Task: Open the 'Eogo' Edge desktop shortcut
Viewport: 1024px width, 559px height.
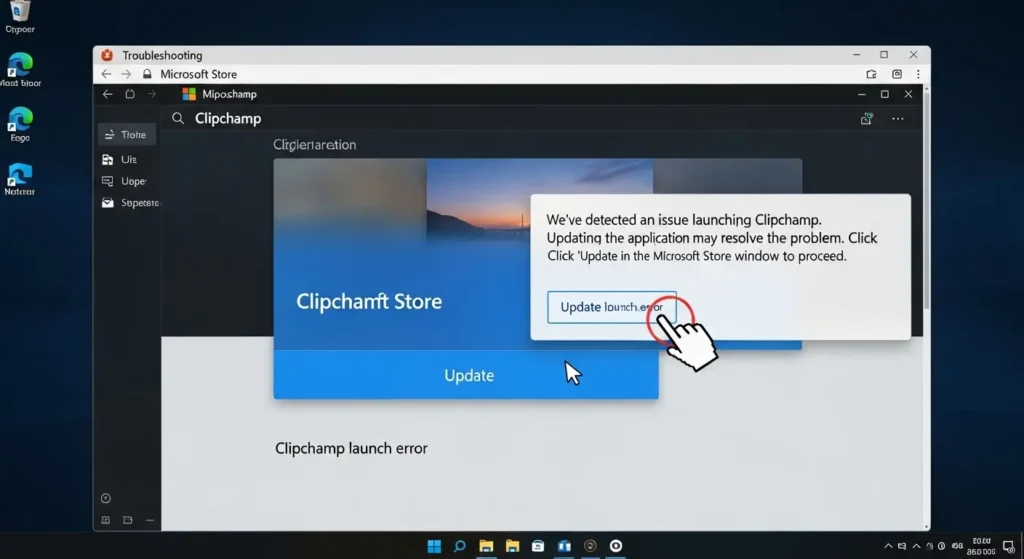Action: (x=20, y=124)
